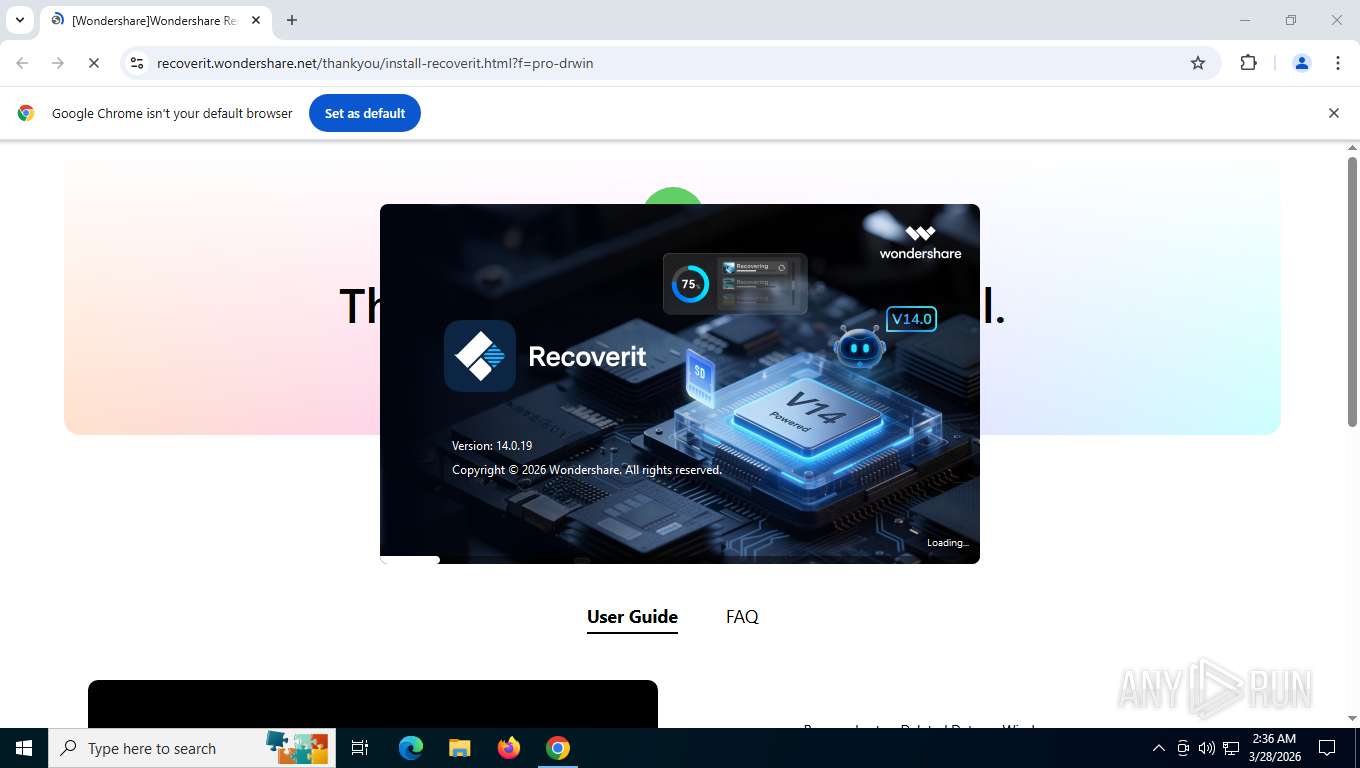Viewport: 1360px width, 768px height.
Task: Click the black video thumbnail under User Guide
Action: point(373,704)
